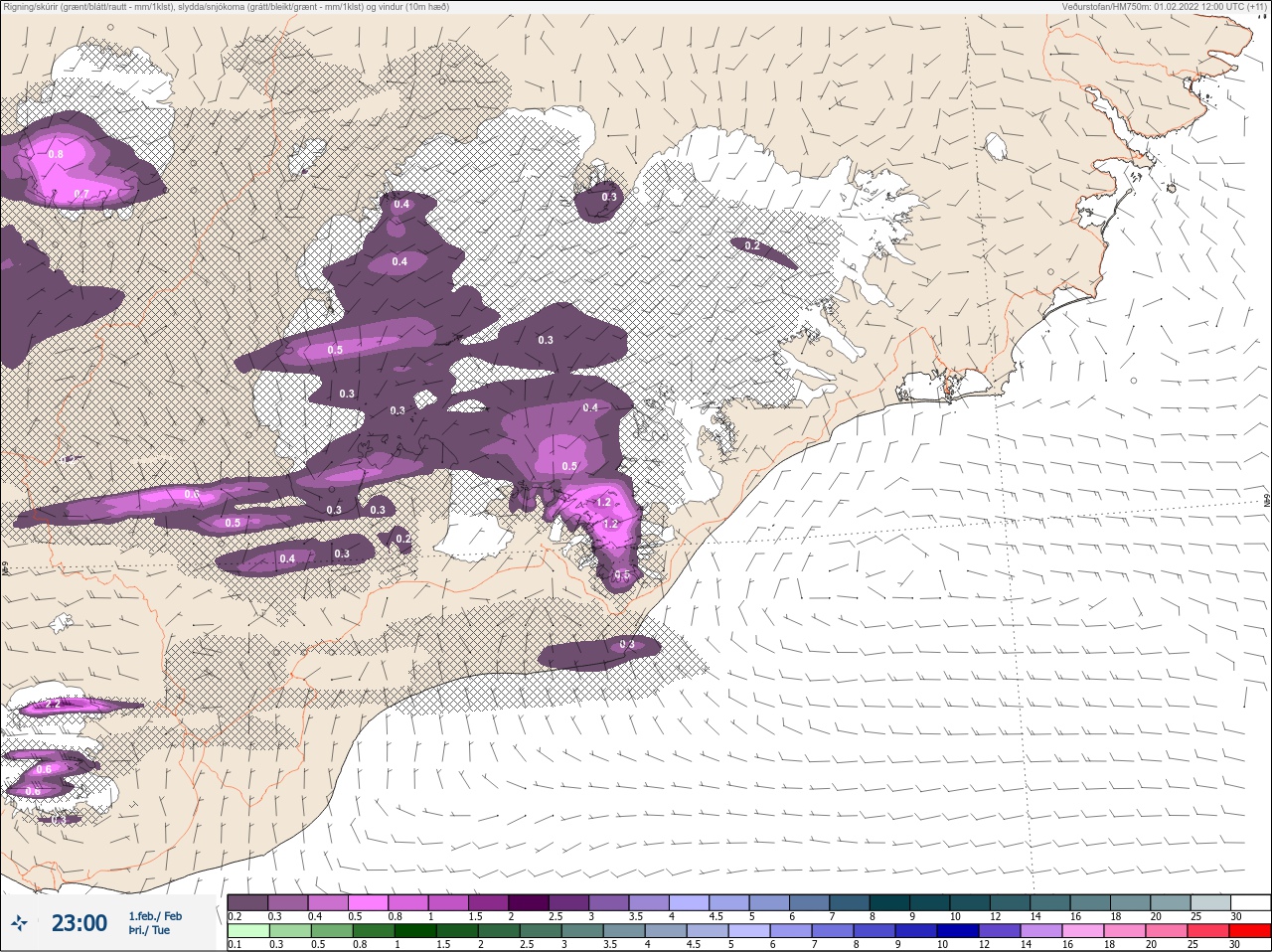Click the Veðurstofan logo icon beside the time

(x=21, y=923)
